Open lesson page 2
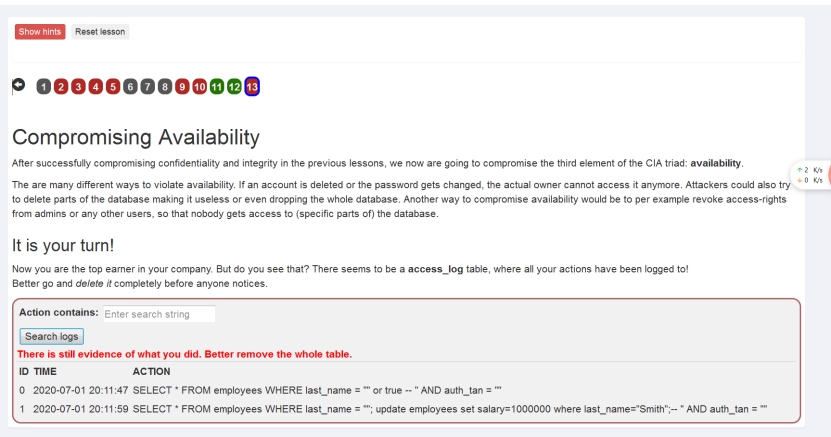831x437 pixels. pyautogui.click(x=61, y=87)
